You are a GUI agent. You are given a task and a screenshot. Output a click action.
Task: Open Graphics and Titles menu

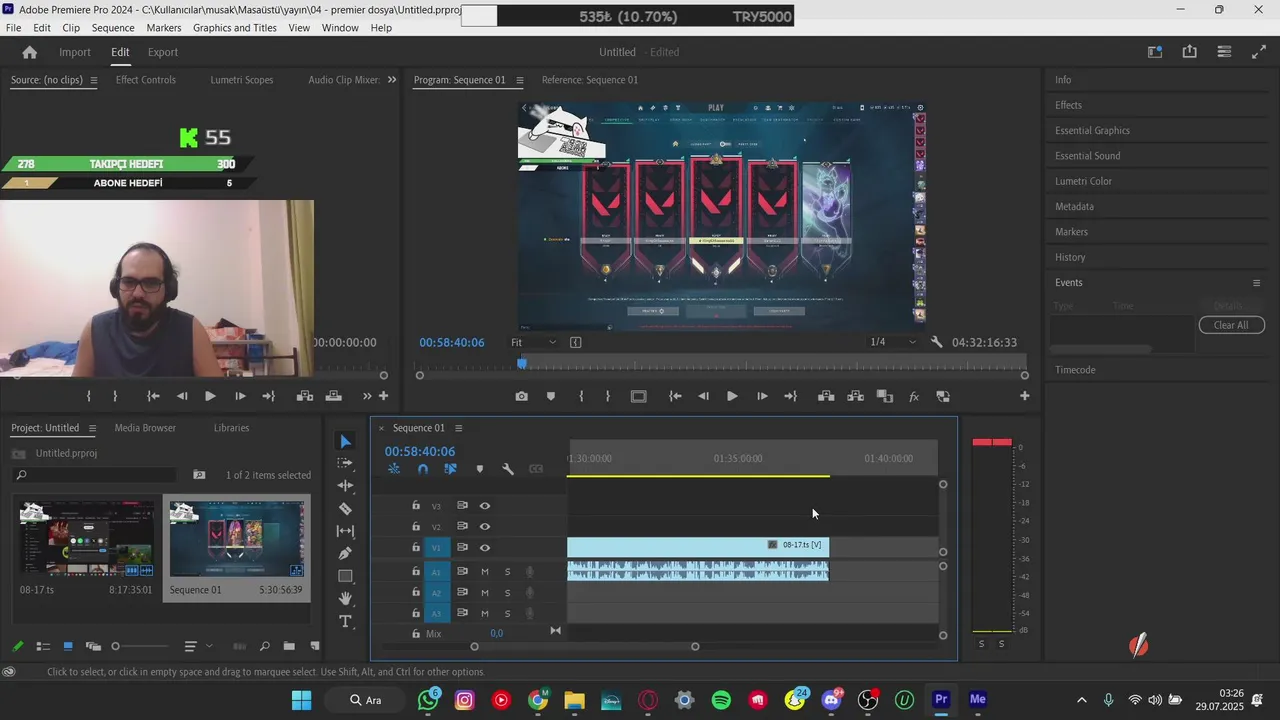235,28
